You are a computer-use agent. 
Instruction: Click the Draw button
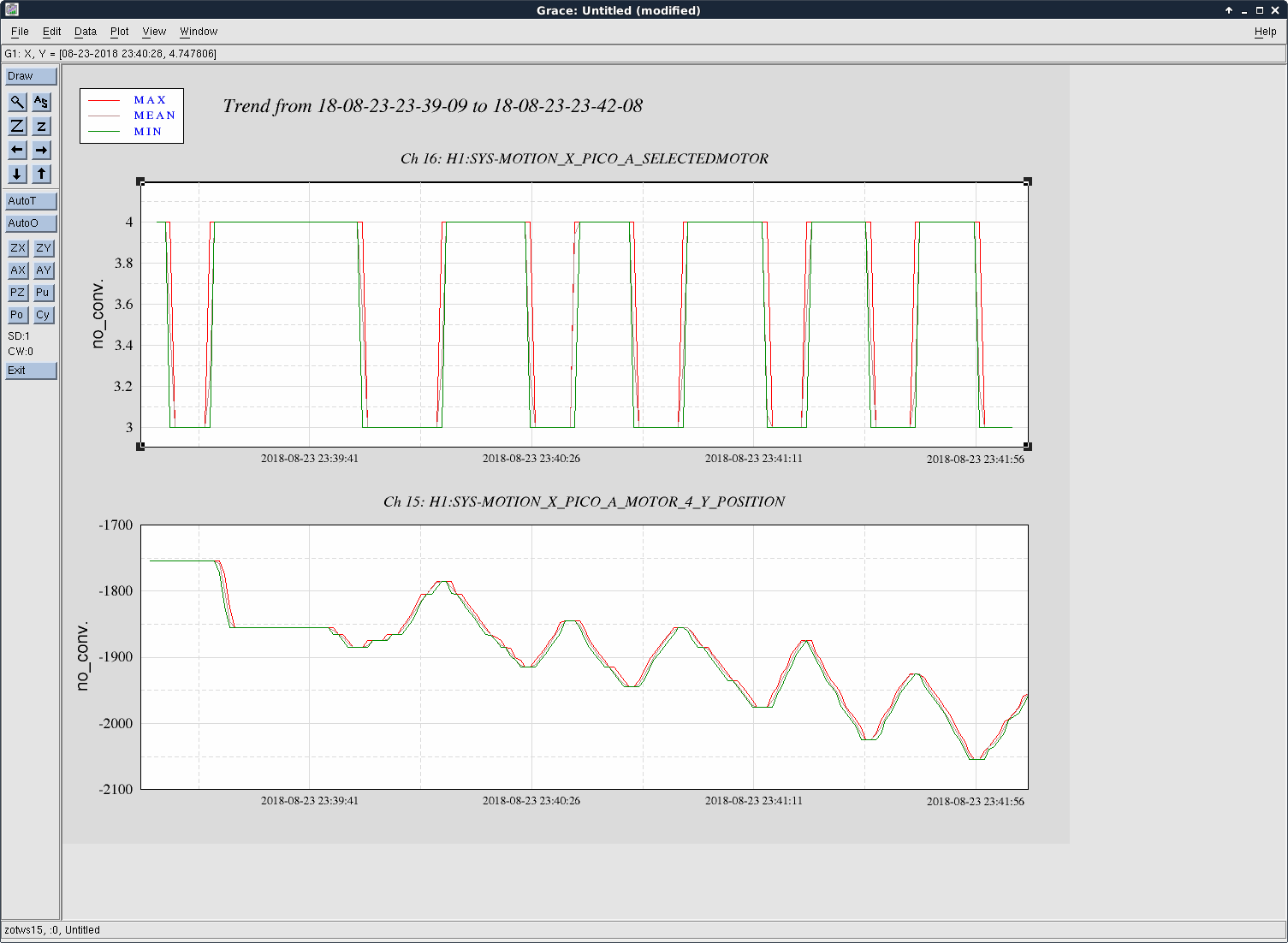pos(31,76)
